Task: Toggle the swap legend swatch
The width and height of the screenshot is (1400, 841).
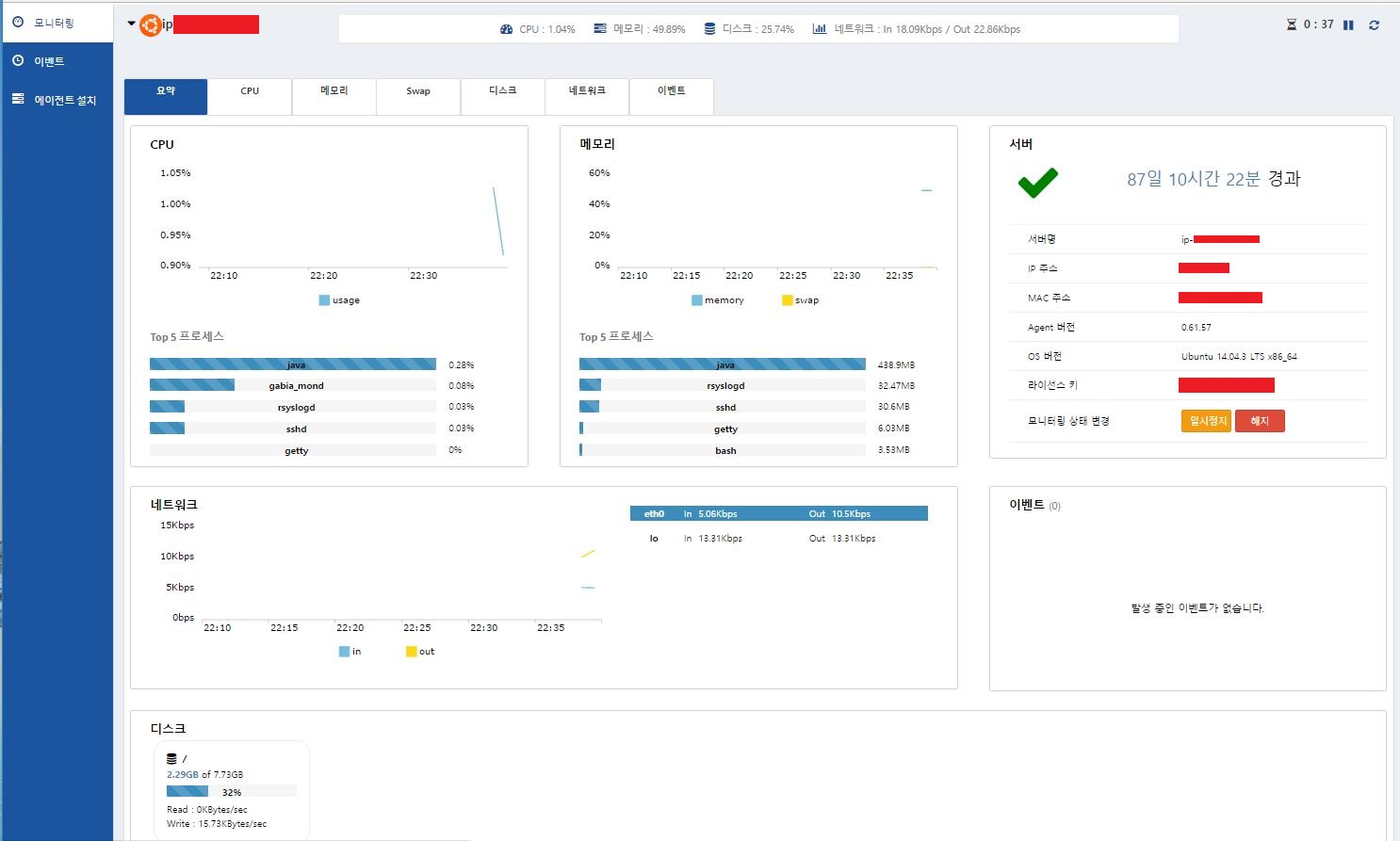Action: [788, 300]
